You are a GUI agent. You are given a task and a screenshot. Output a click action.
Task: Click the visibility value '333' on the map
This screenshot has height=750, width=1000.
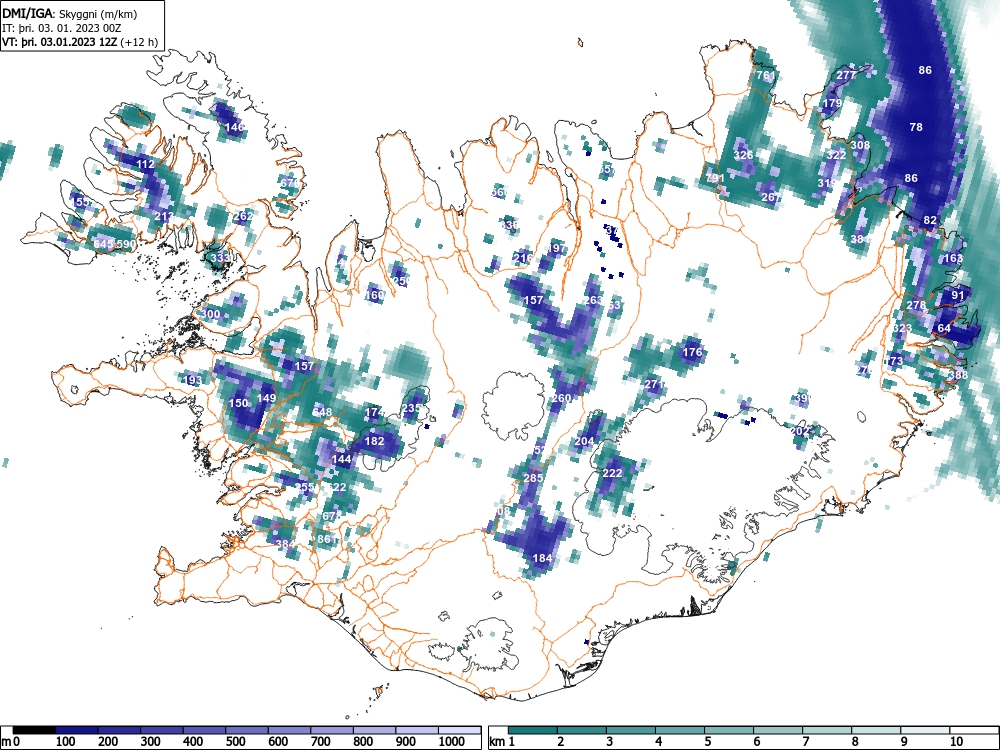pyautogui.click(x=220, y=258)
